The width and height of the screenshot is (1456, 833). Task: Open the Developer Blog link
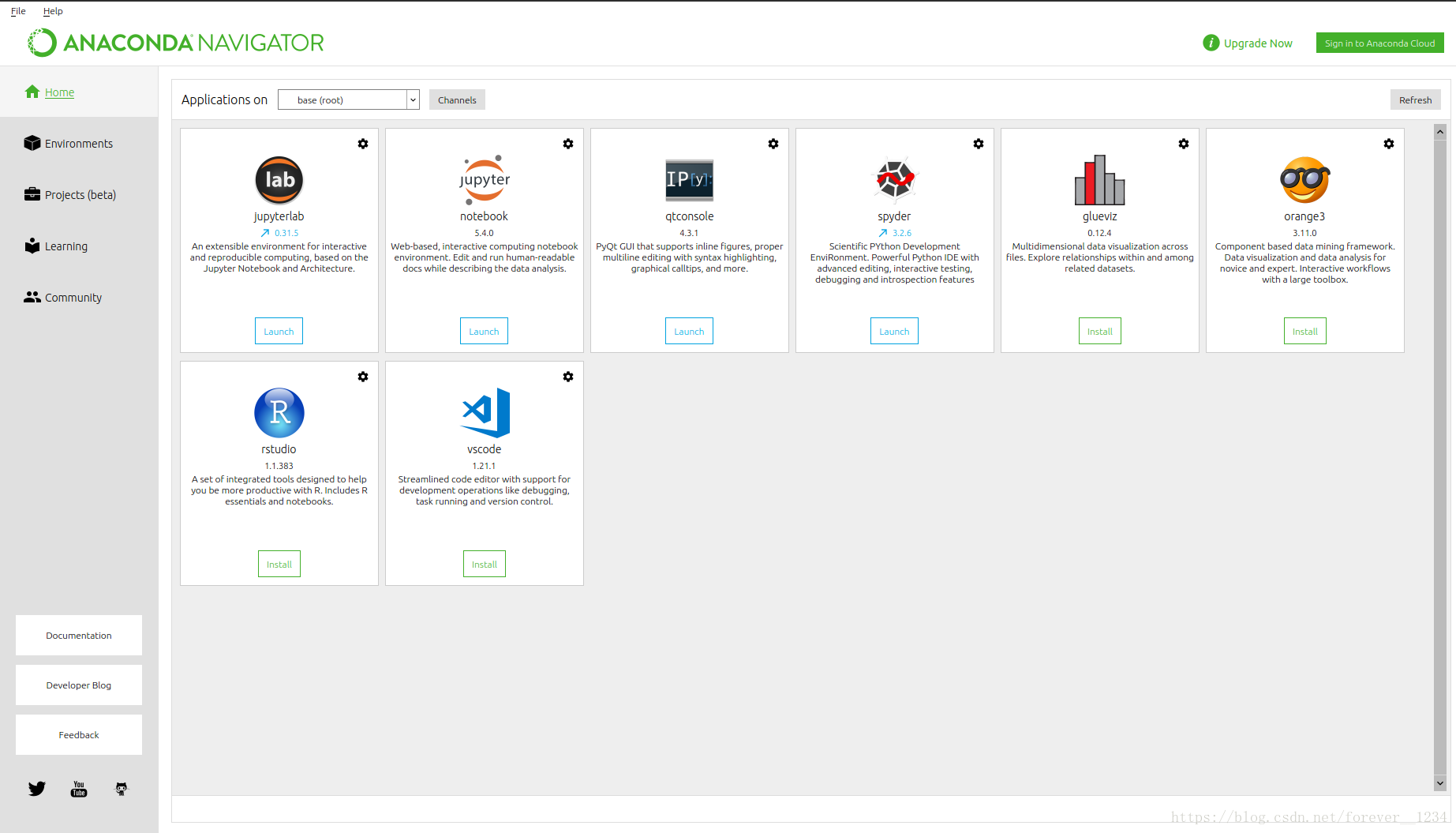79,685
